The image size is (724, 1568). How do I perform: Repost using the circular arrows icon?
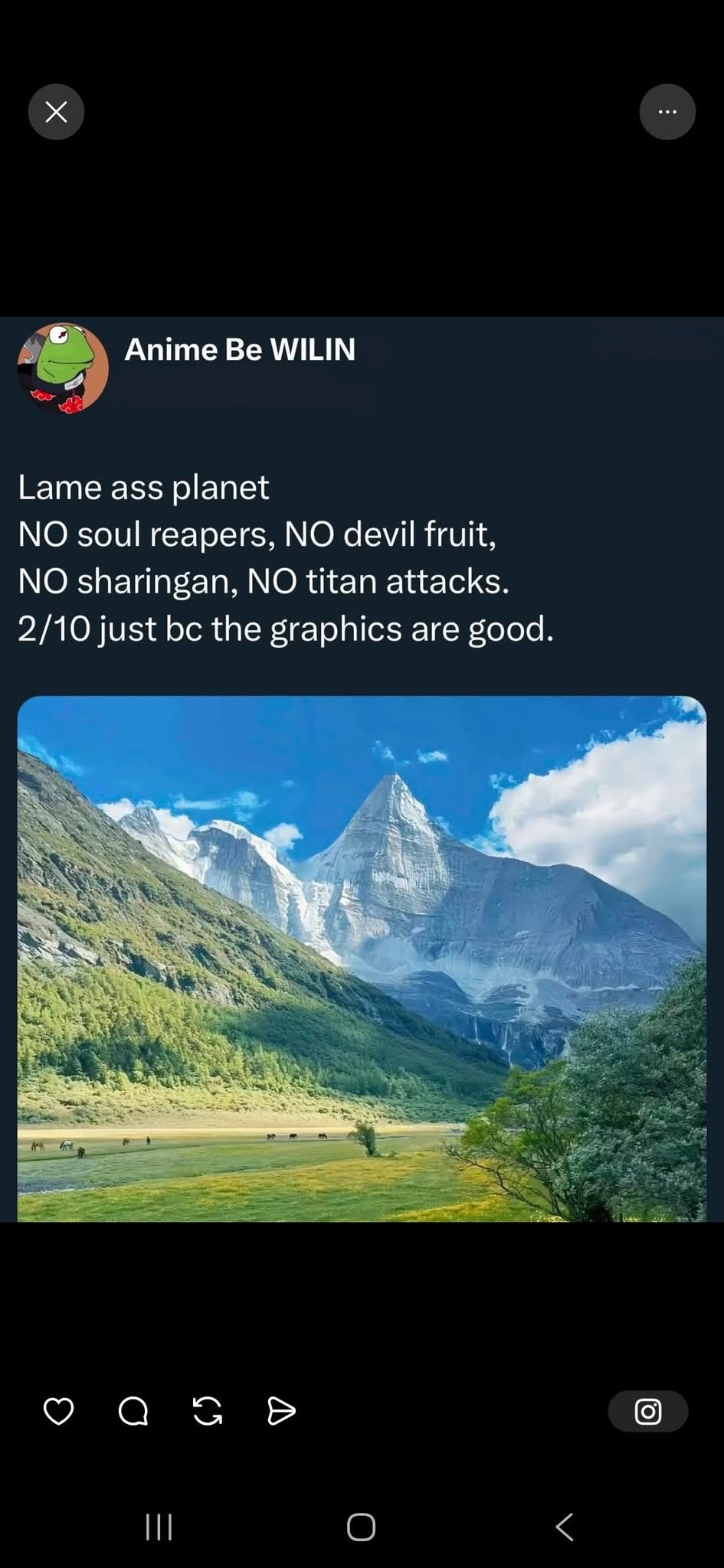click(208, 1410)
